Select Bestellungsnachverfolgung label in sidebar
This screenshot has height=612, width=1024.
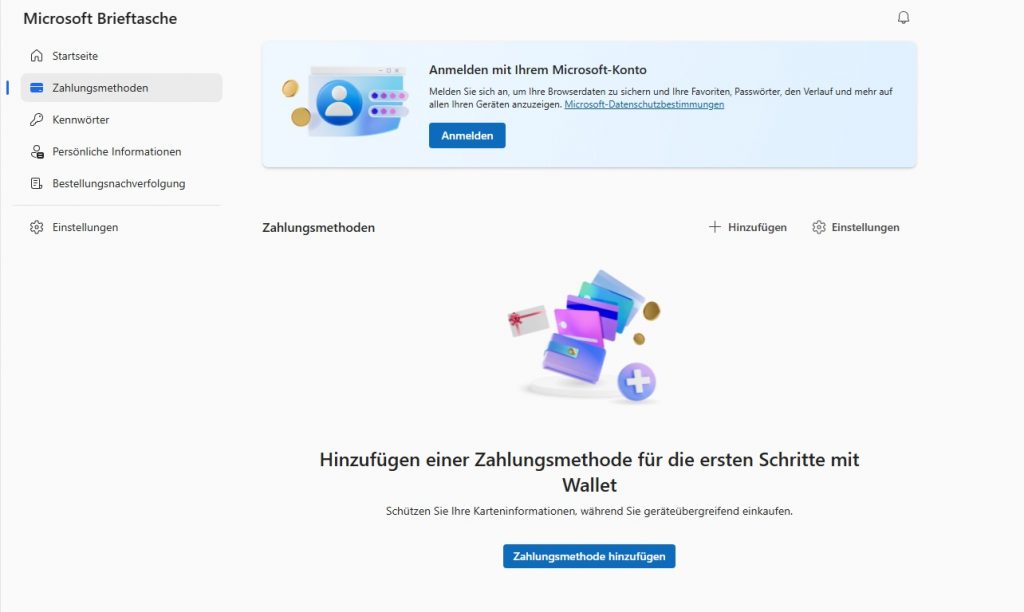click(119, 184)
